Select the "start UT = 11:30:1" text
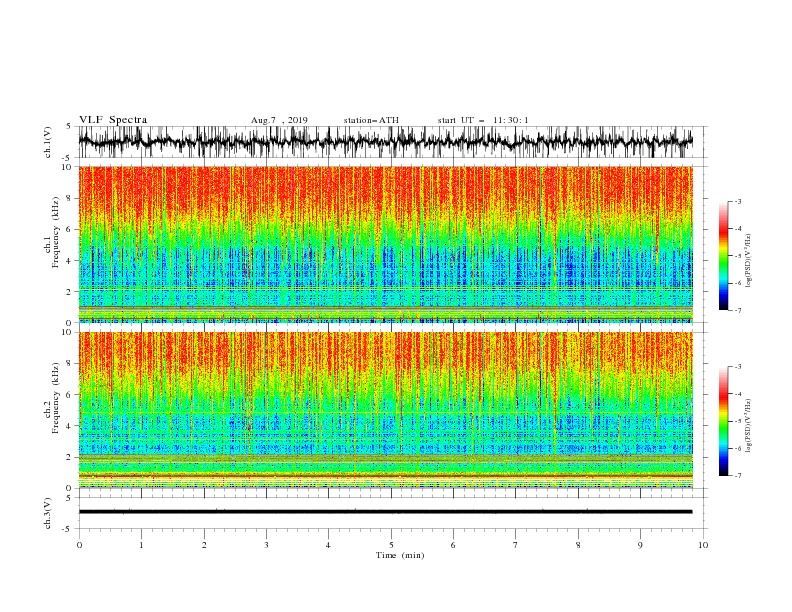 click(483, 120)
